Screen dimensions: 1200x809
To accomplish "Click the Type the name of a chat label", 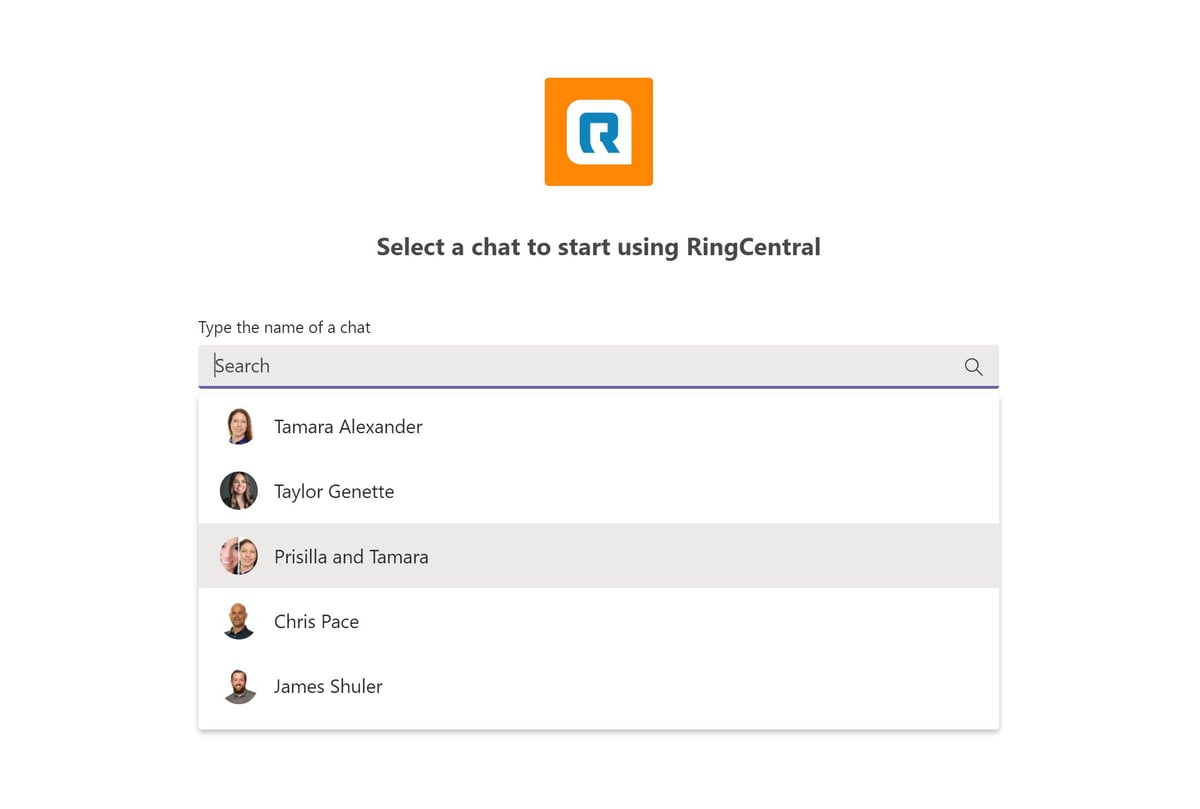I will tap(284, 327).
